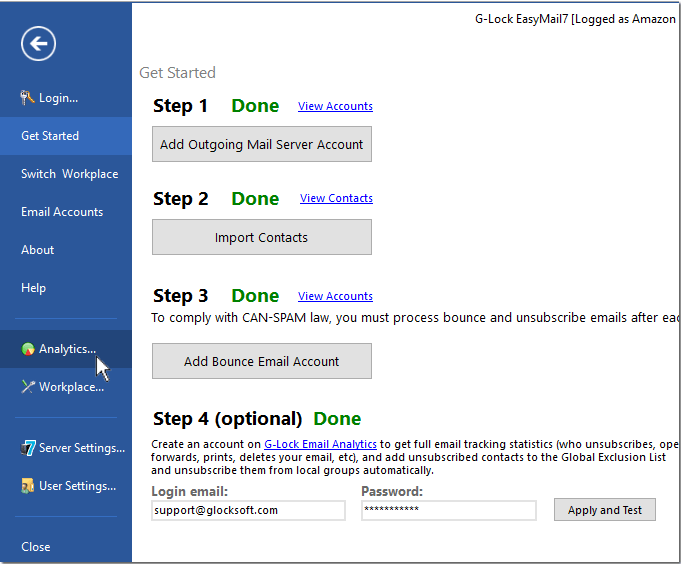Click Add Bounce Email Account button
The image size is (681, 564).
pyautogui.click(x=262, y=361)
